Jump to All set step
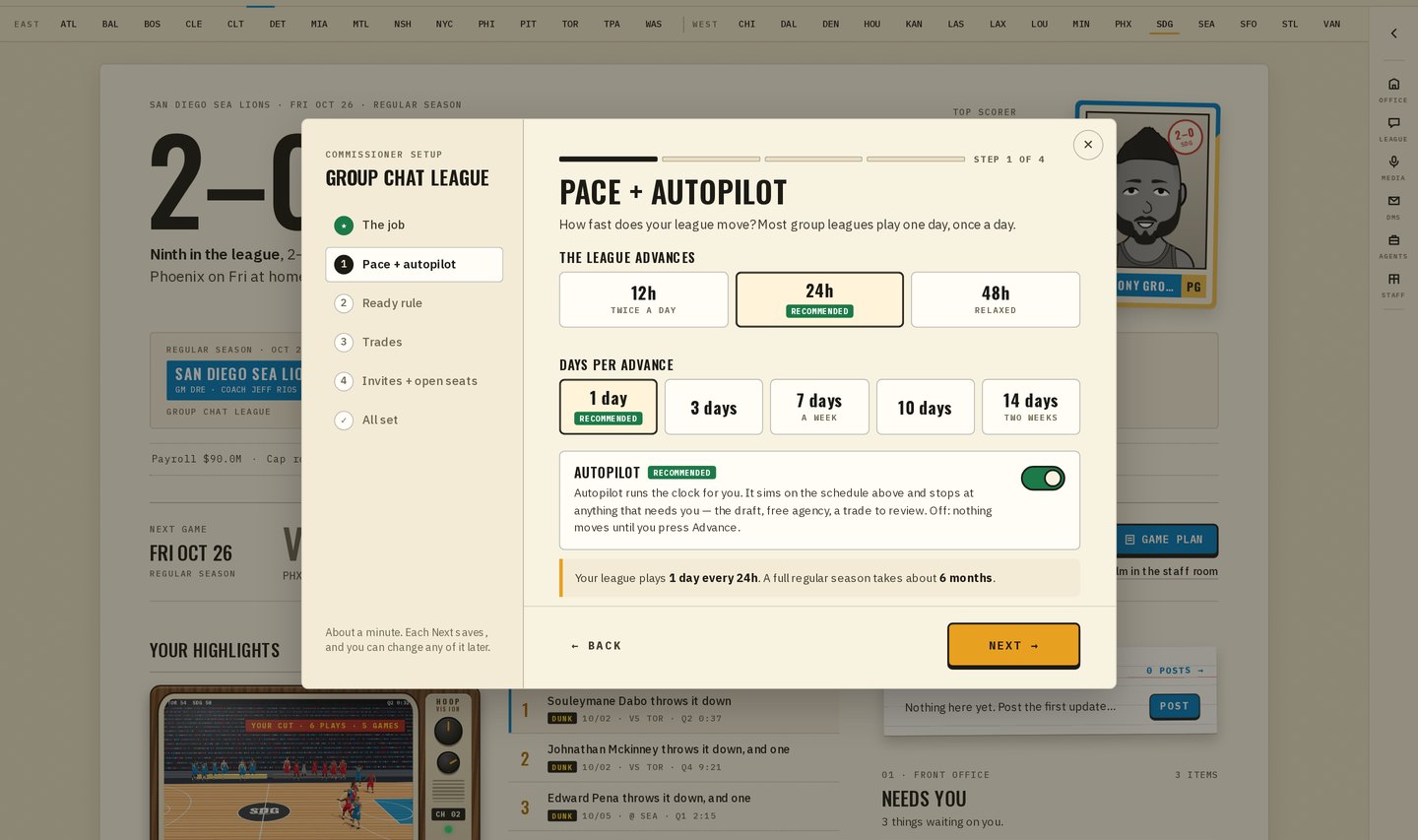Image resolution: width=1418 pixels, height=840 pixels. tap(415, 420)
